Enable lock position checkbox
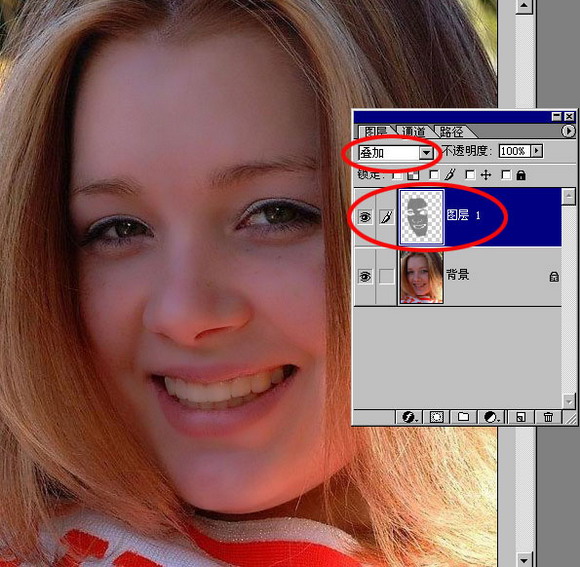 pyautogui.click(x=470, y=175)
